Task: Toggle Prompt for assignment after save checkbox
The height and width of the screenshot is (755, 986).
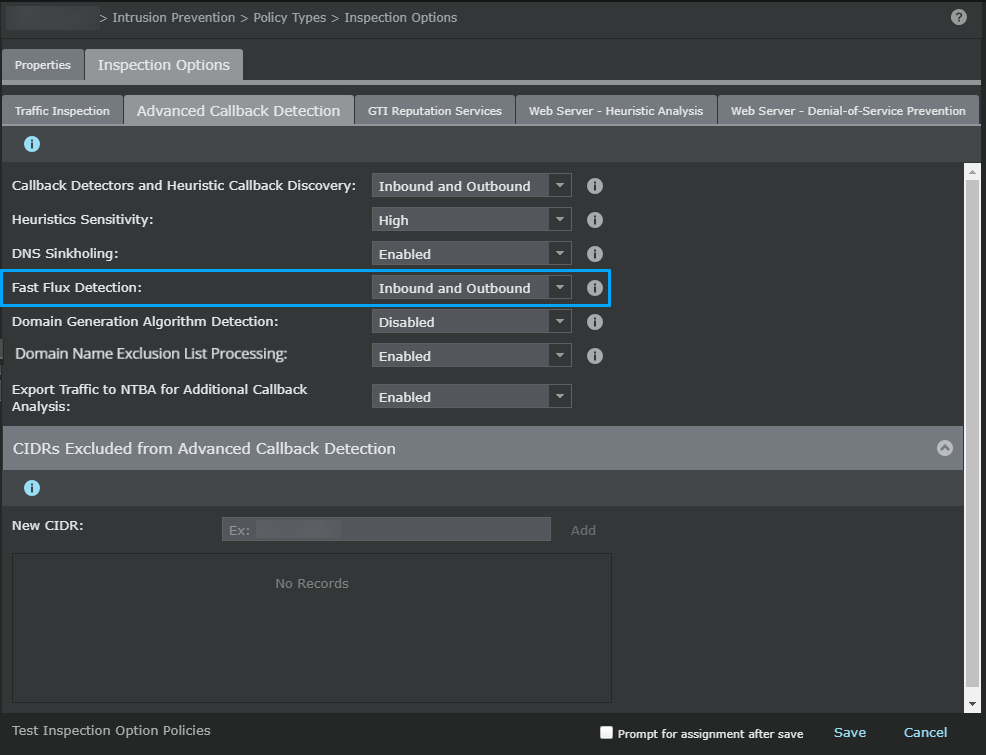Action: click(x=606, y=732)
